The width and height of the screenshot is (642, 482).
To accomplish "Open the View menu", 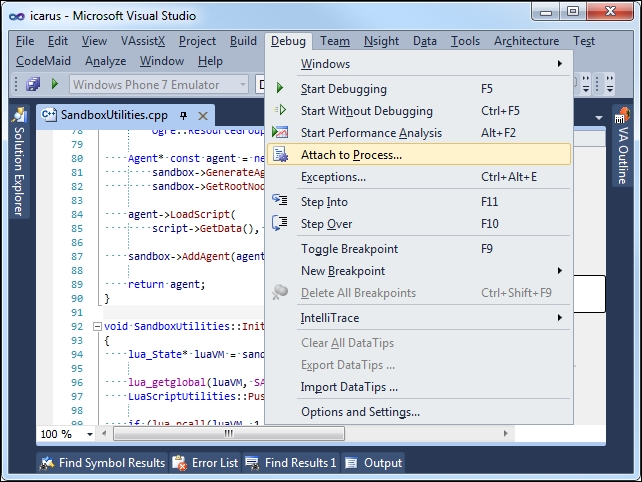I will [94, 41].
